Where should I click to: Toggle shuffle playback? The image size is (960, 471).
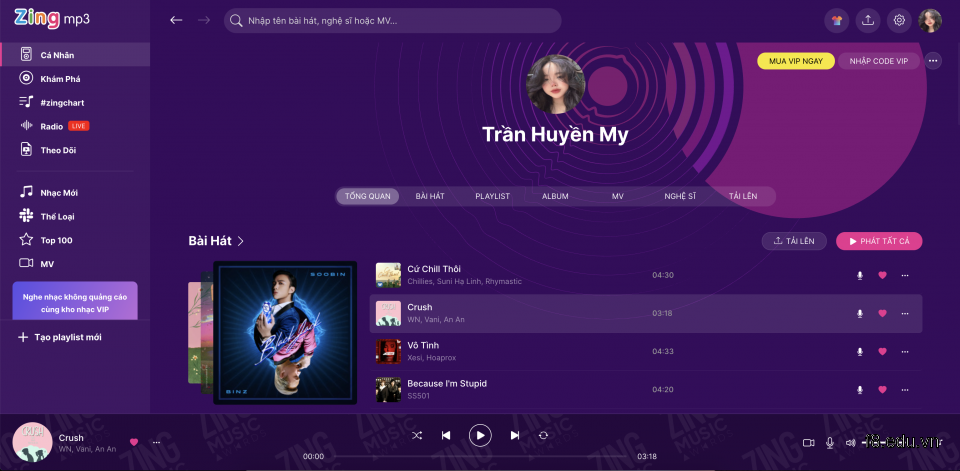(417, 435)
